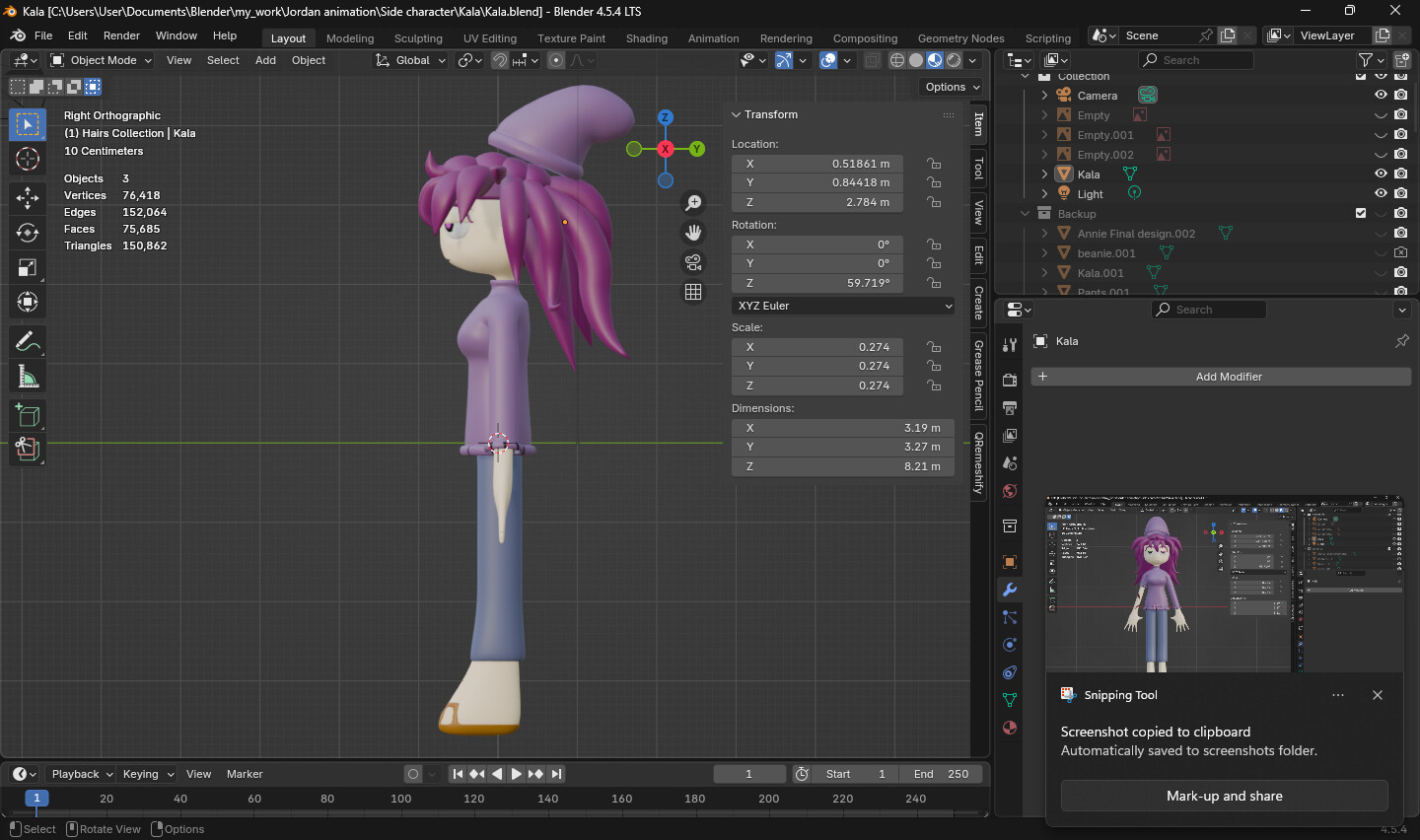
Task: Toggle lock on Rotation Z
Action: [x=933, y=283]
